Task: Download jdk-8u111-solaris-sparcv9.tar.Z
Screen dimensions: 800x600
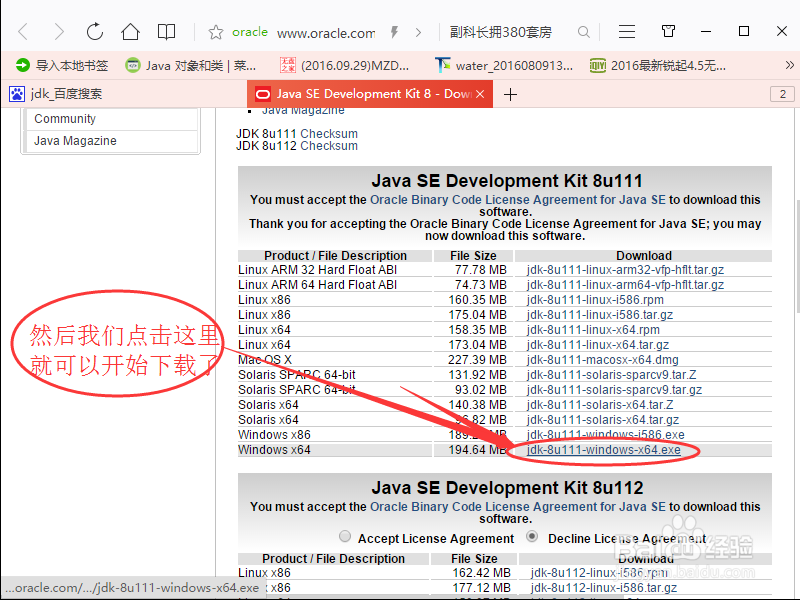Action: click(x=612, y=375)
